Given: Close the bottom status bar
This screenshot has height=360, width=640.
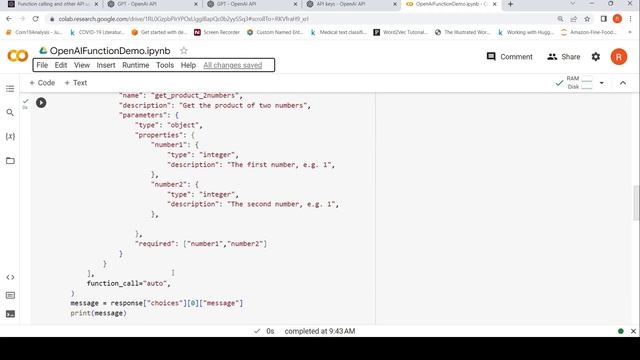Looking at the screenshot, I should point(633,331).
